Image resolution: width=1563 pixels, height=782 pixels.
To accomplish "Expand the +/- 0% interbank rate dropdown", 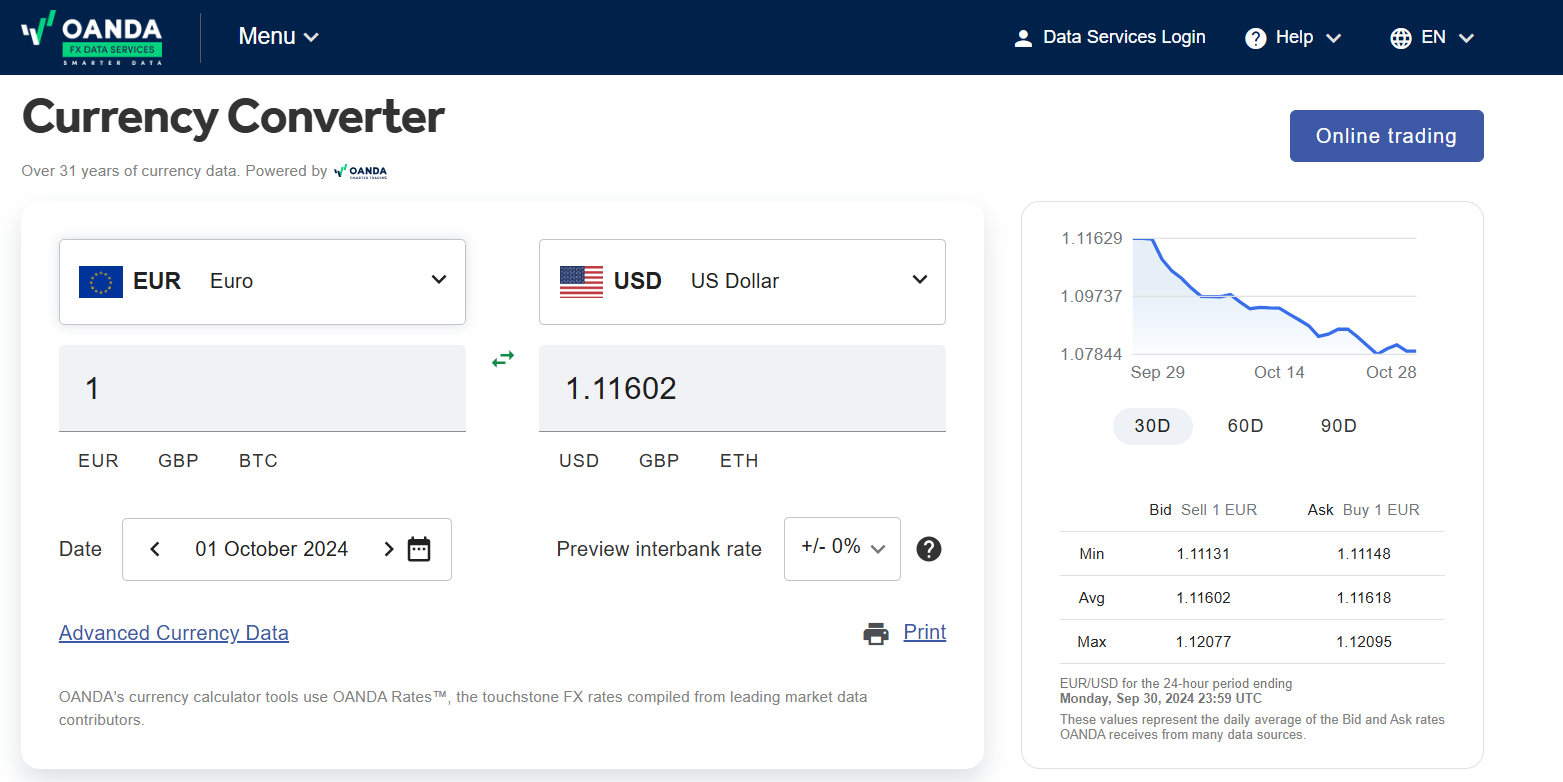I will coord(842,548).
